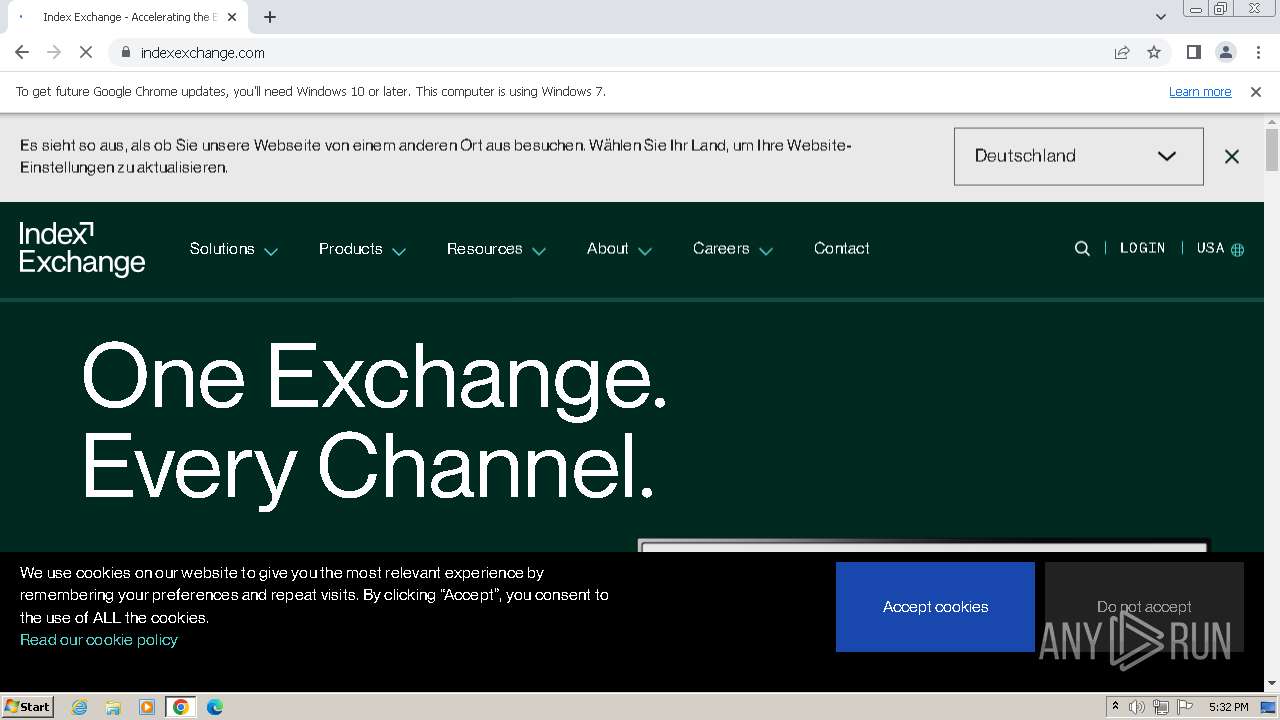
Task: Open the tab search dropdown arrow
Action: pyautogui.click(x=1161, y=17)
